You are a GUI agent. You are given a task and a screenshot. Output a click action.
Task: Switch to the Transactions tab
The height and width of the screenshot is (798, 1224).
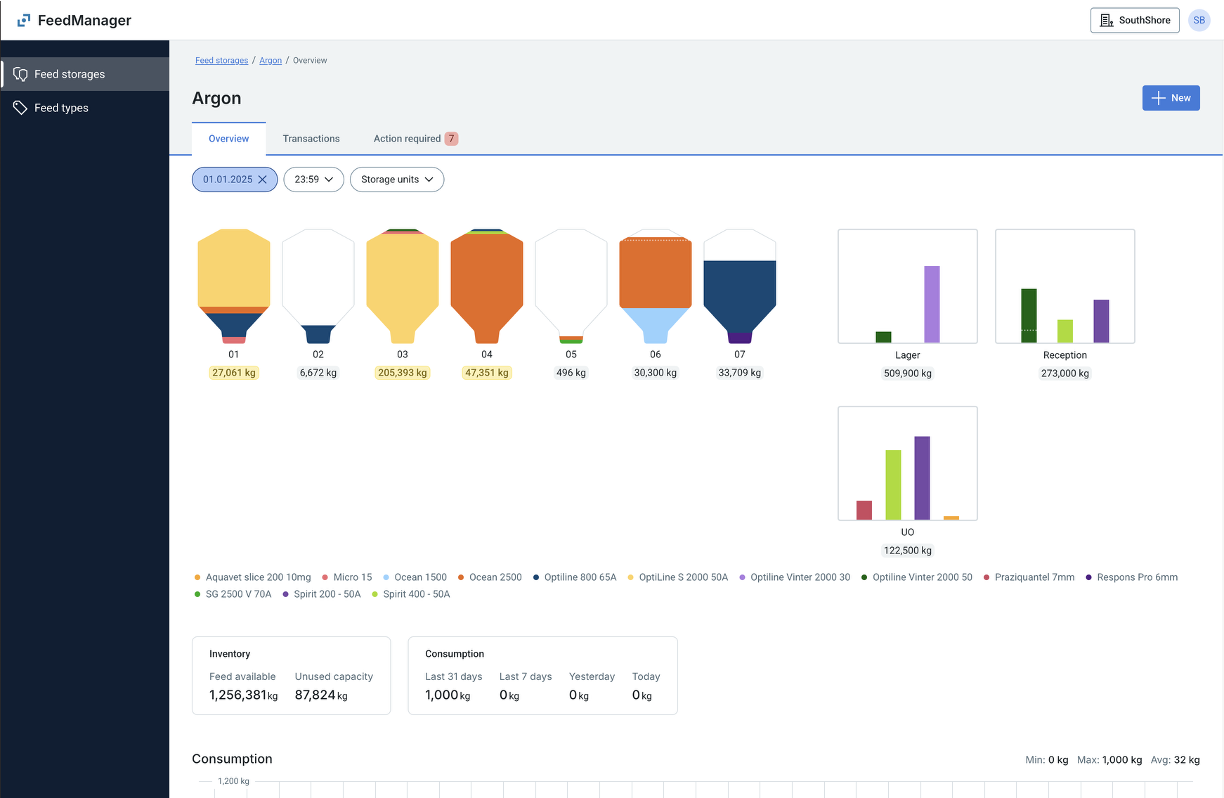[x=311, y=139]
